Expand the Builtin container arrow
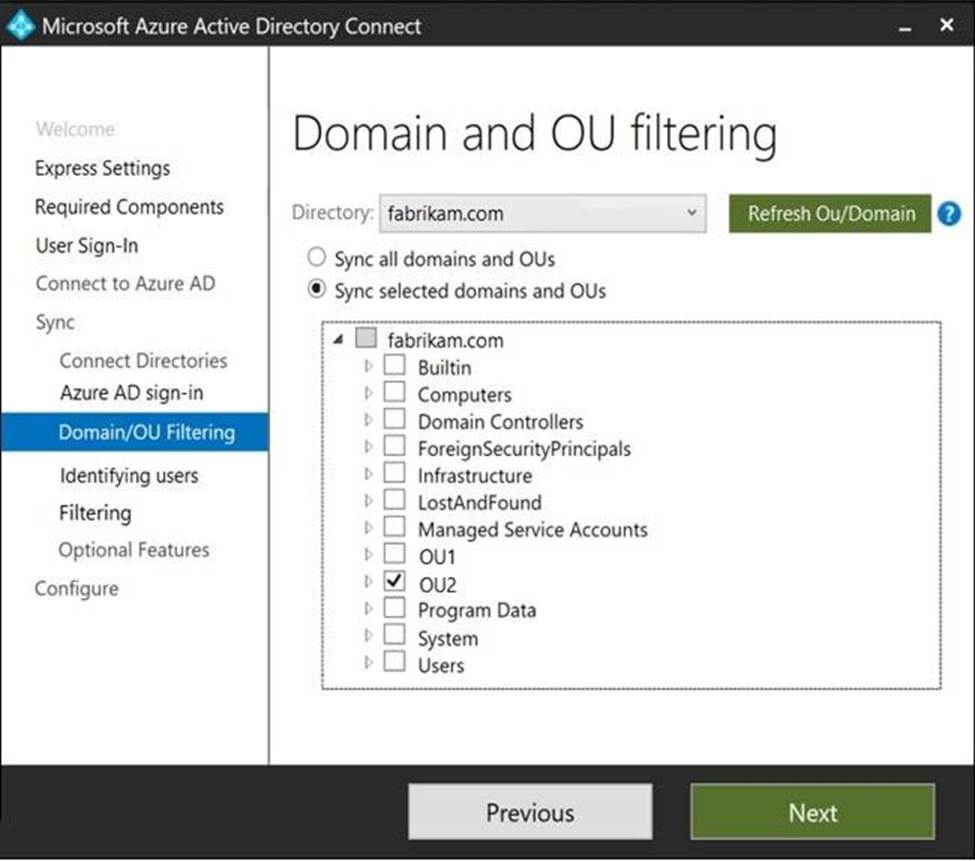 [368, 366]
